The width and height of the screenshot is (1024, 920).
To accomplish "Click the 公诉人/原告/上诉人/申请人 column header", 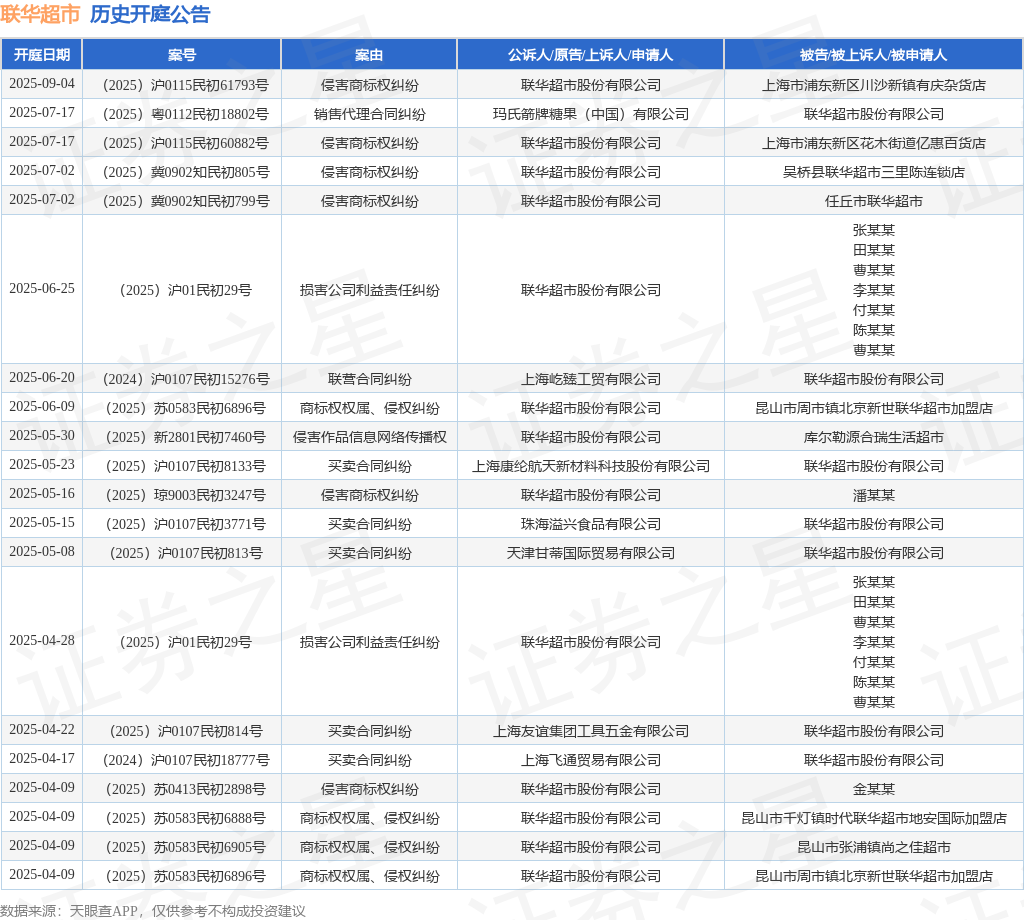I will tap(590, 55).
